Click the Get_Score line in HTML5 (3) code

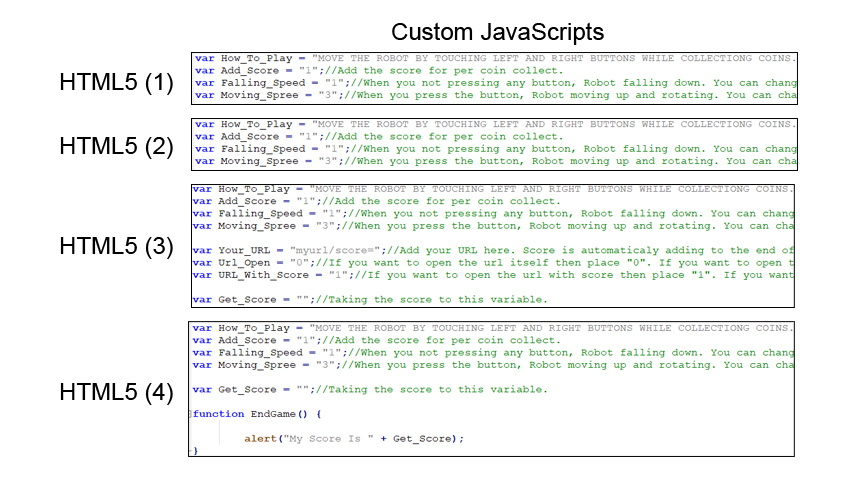click(370, 300)
